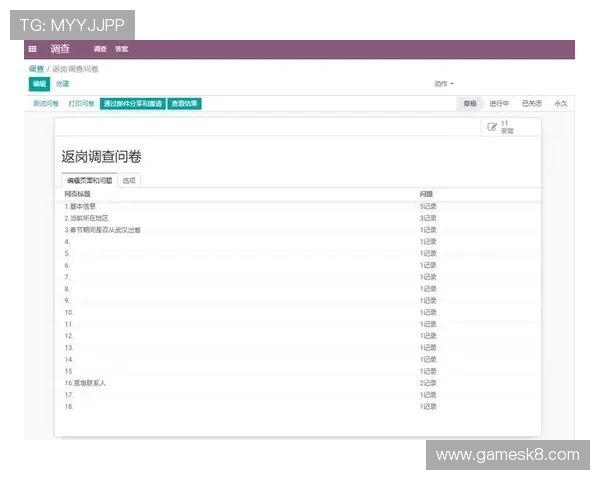Open the page row numbered 5.
Image resolution: width=600 pixels, height=480 pixels.
click(x=298, y=254)
